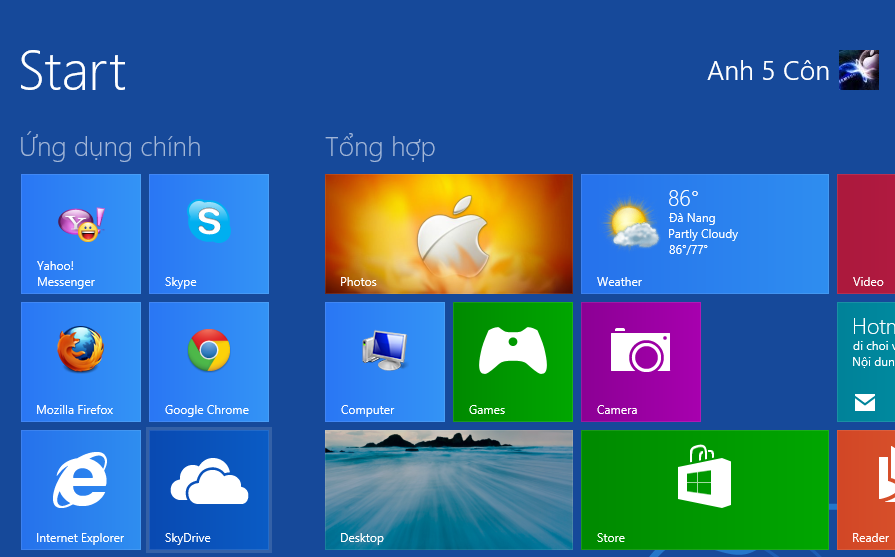Viewport: 895px width, 557px height.
Task: Select the "Tổng hợp" group heading
Action: click(x=380, y=147)
